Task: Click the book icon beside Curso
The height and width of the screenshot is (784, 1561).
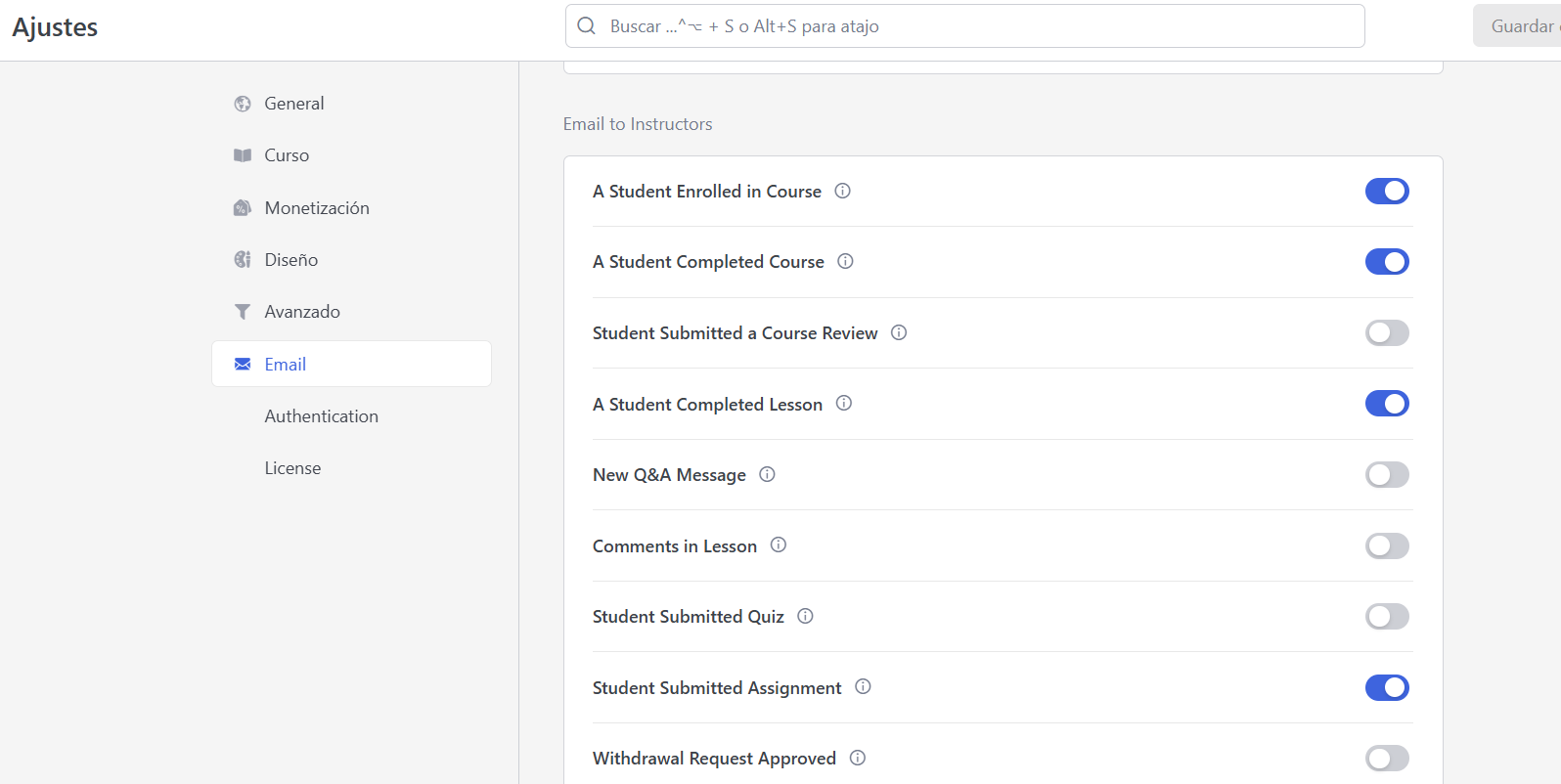Action: coord(243,155)
